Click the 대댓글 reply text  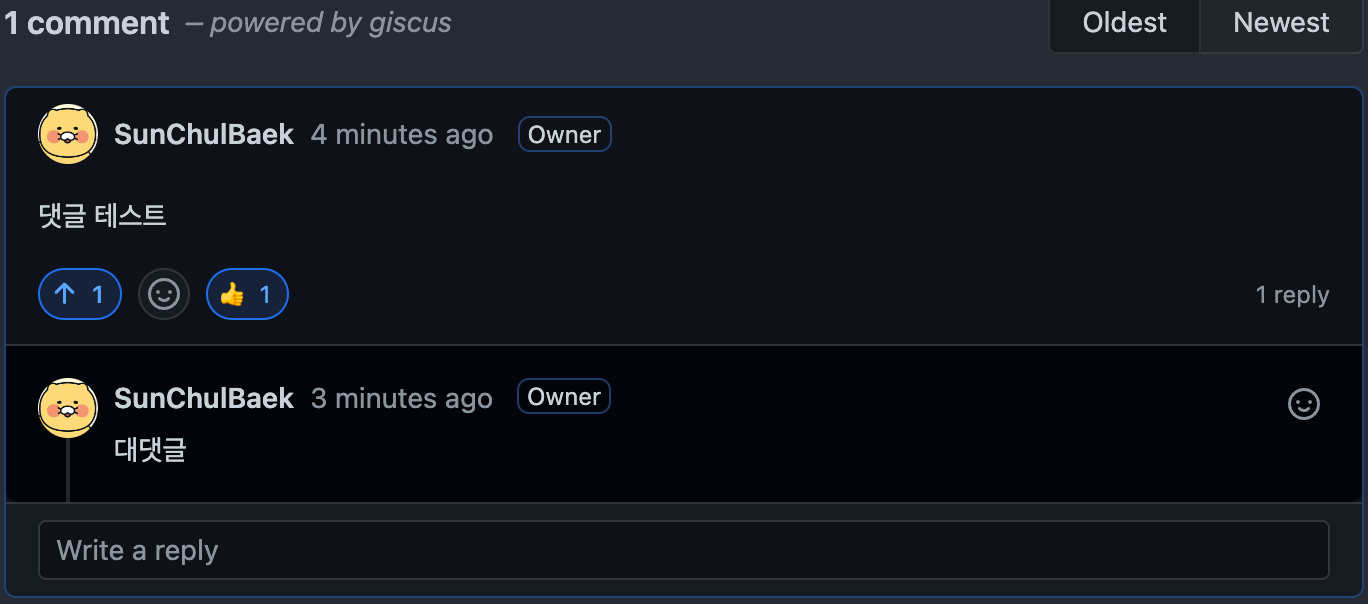[150, 449]
